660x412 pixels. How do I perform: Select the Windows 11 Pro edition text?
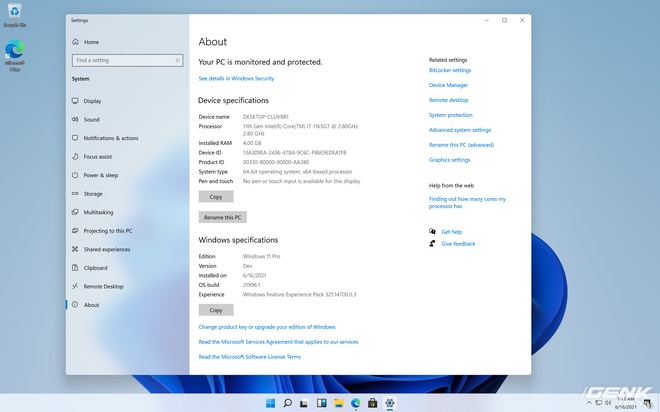pyautogui.click(x=261, y=256)
